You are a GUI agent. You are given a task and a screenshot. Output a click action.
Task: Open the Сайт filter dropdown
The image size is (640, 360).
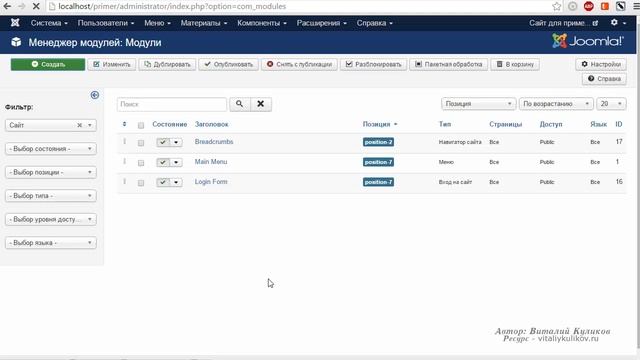[x=51, y=125]
